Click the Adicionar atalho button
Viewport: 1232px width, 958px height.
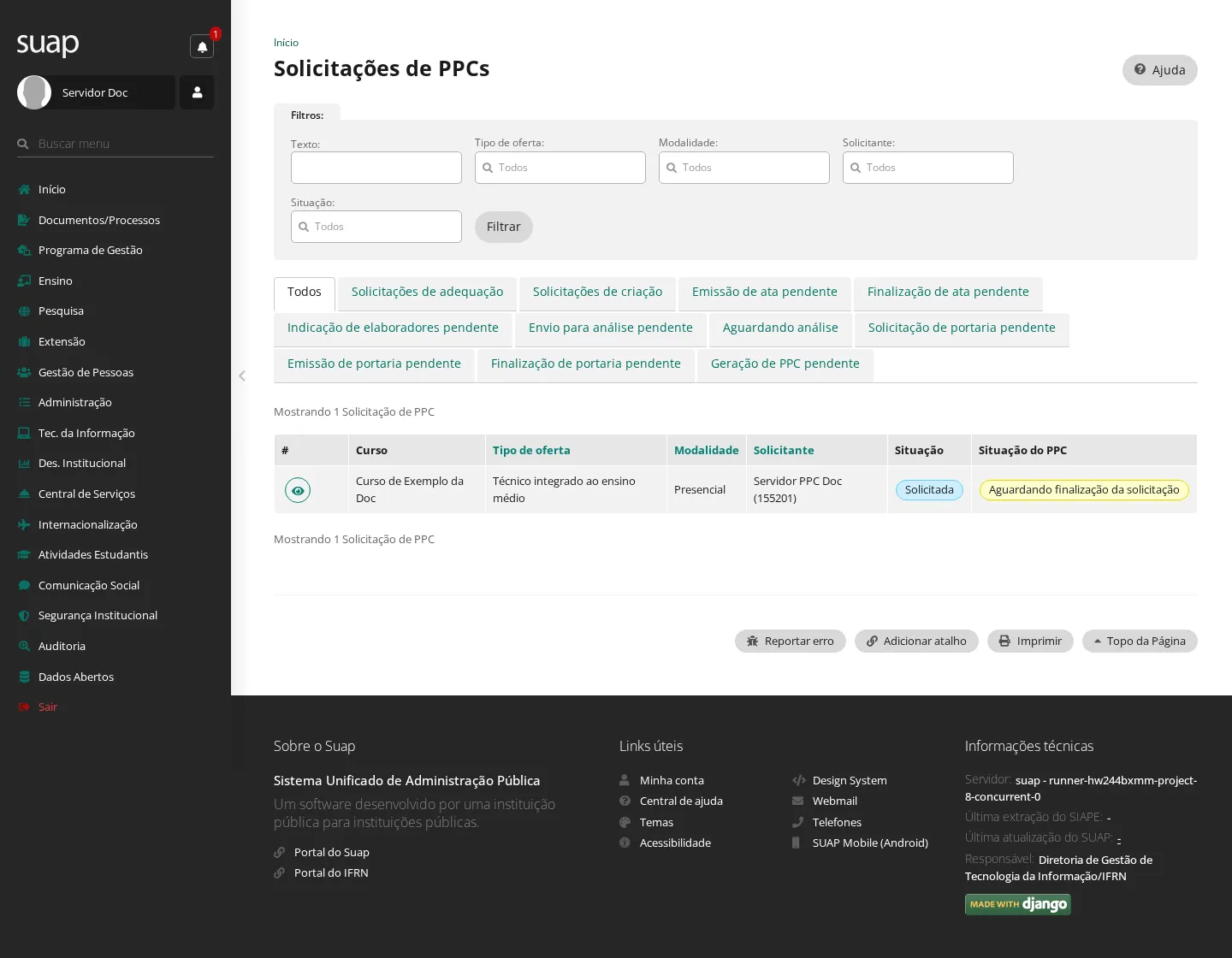pyautogui.click(x=916, y=642)
